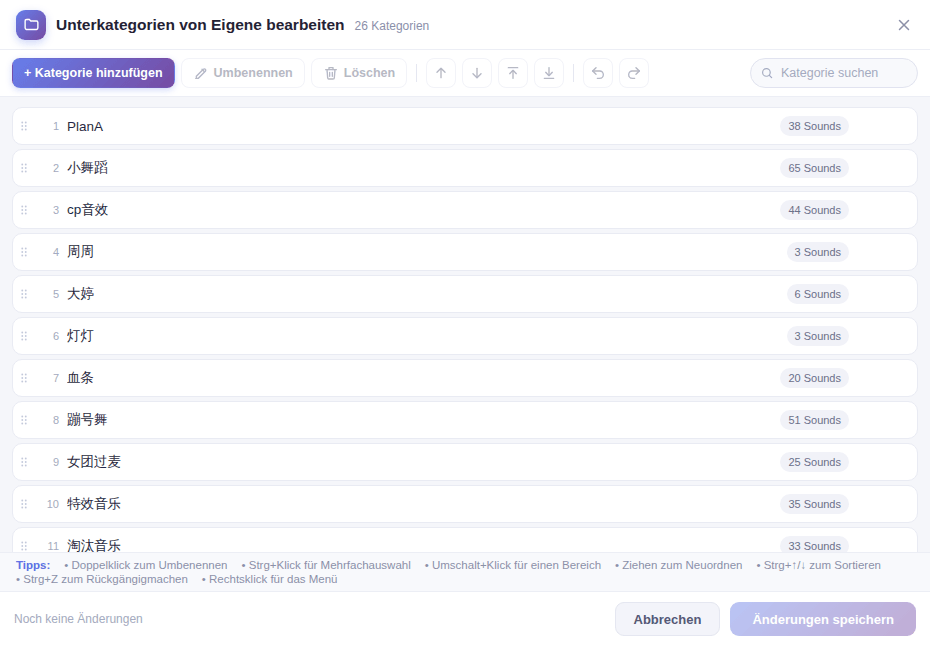Viewport: 930px width, 646px height.
Task: Move selected category down one position
Action: 477,73
